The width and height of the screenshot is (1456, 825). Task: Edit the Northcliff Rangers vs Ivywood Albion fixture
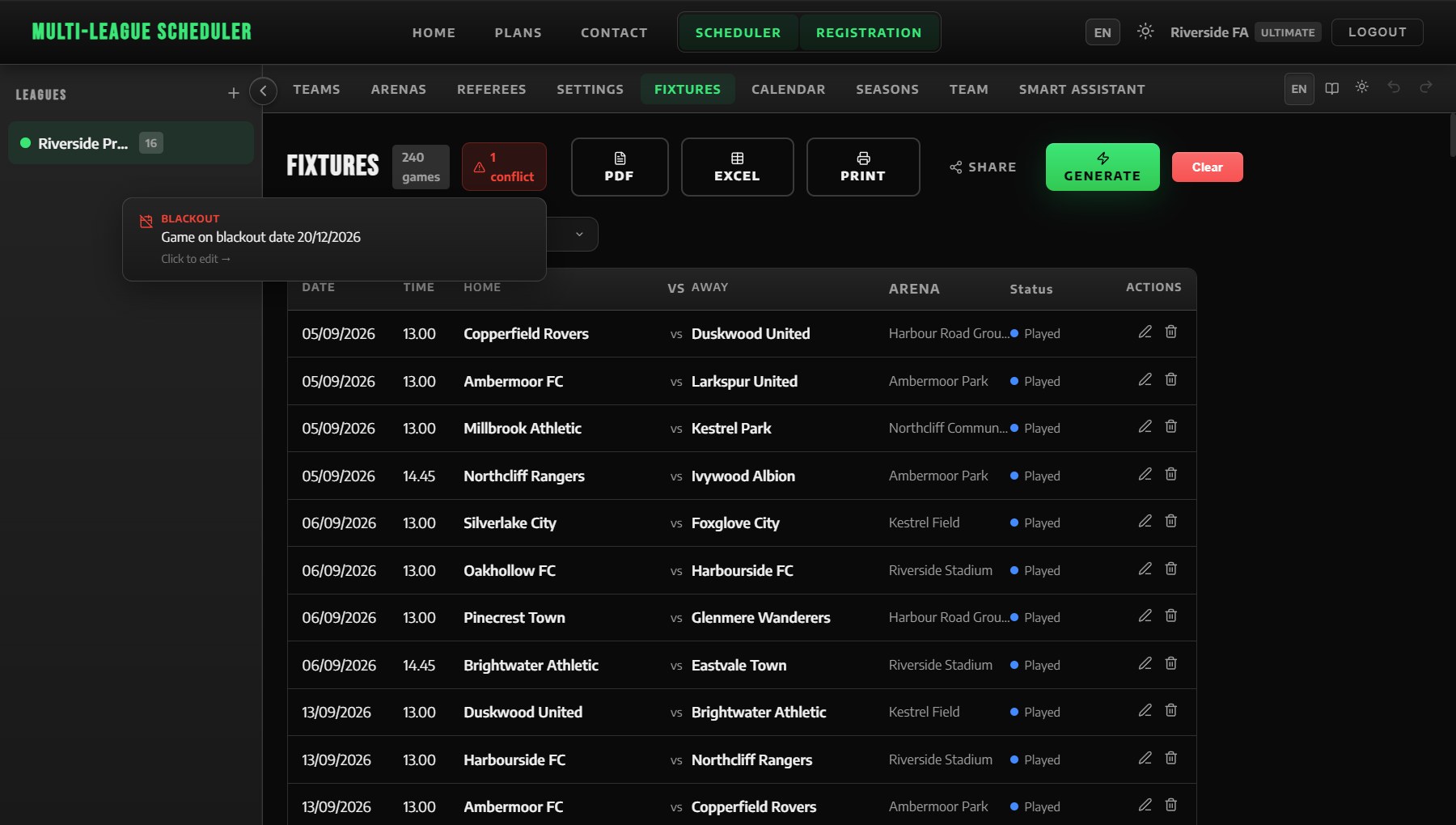[x=1145, y=475]
